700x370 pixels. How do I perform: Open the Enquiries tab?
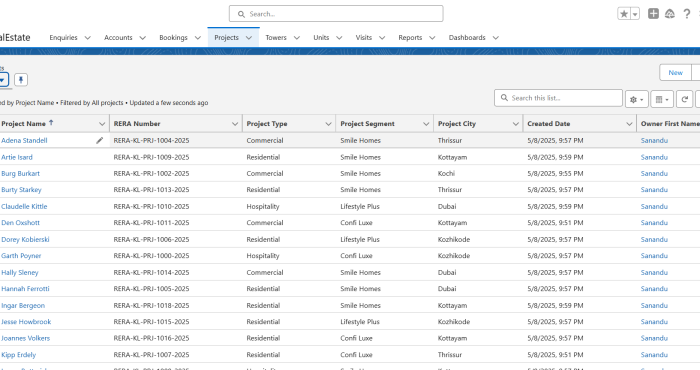pos(63,37)
